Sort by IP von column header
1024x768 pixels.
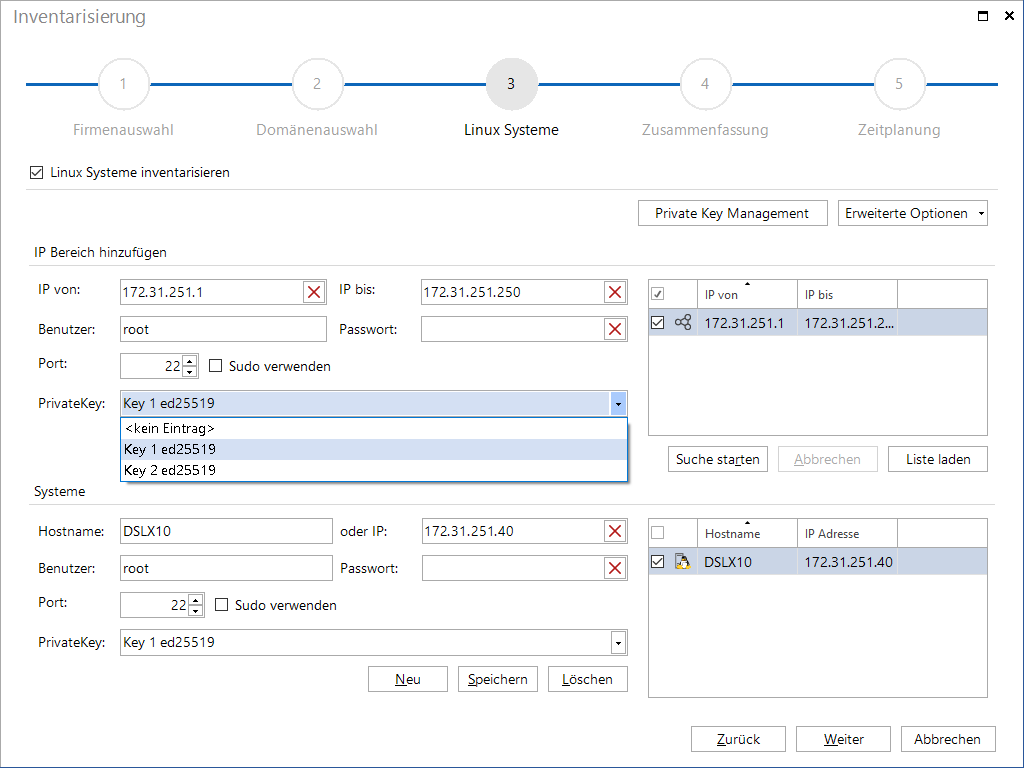pyautogui.click(x=747, y=295)
